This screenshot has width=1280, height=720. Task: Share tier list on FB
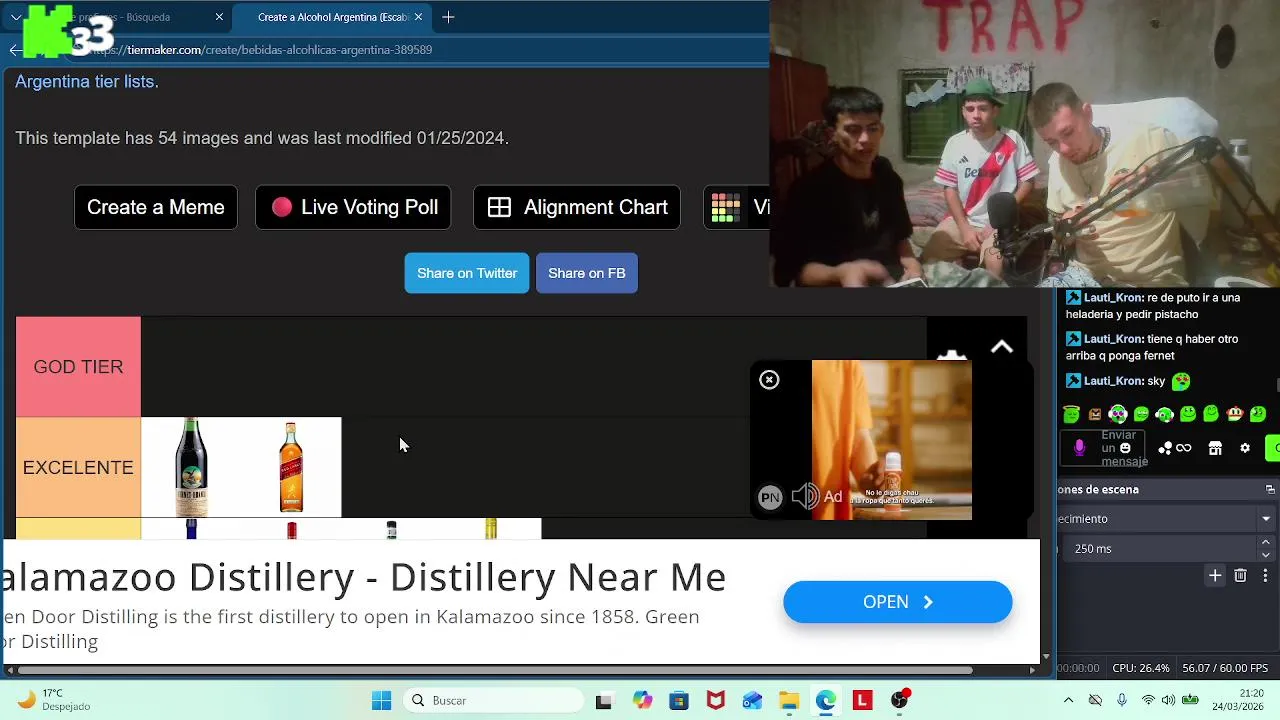click(587, 273)
